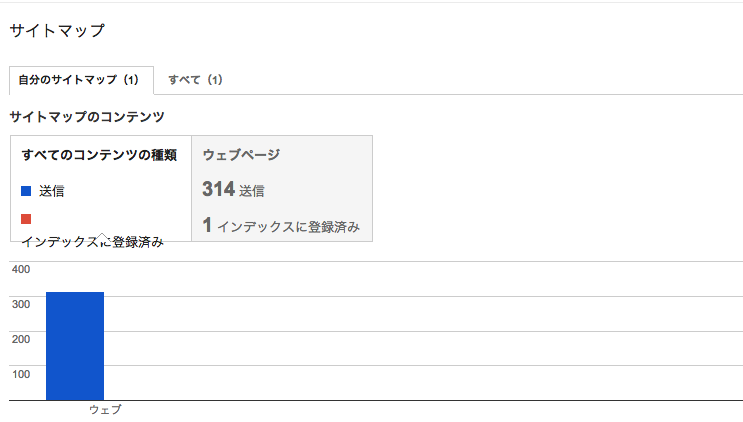
Task: Click the blue ウェブ bar in chart
Action: tap(75, 346)
